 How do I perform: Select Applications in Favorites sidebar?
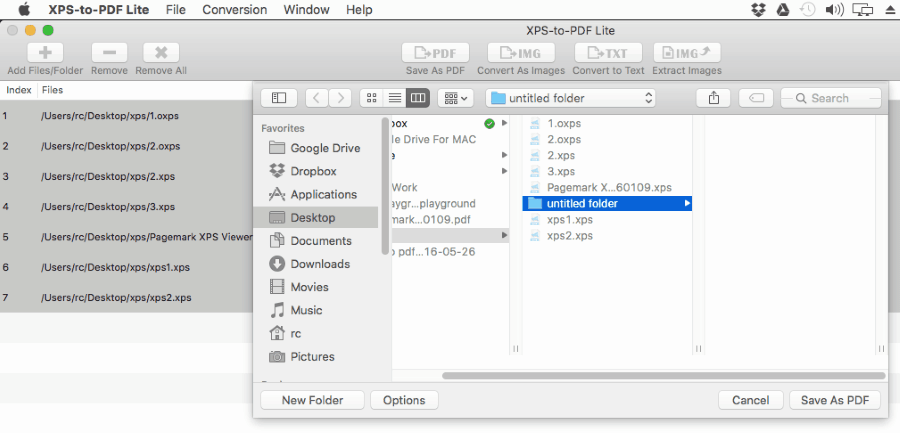(315, 194)
